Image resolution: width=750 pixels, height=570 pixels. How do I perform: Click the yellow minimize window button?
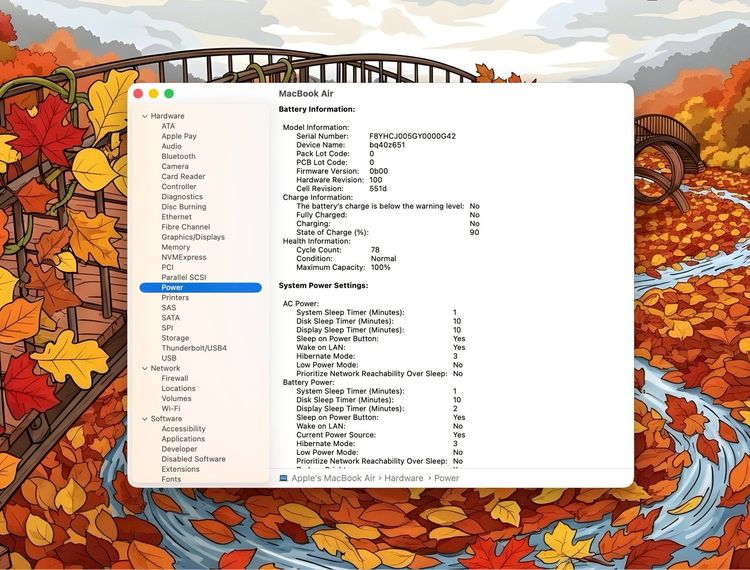154,94
